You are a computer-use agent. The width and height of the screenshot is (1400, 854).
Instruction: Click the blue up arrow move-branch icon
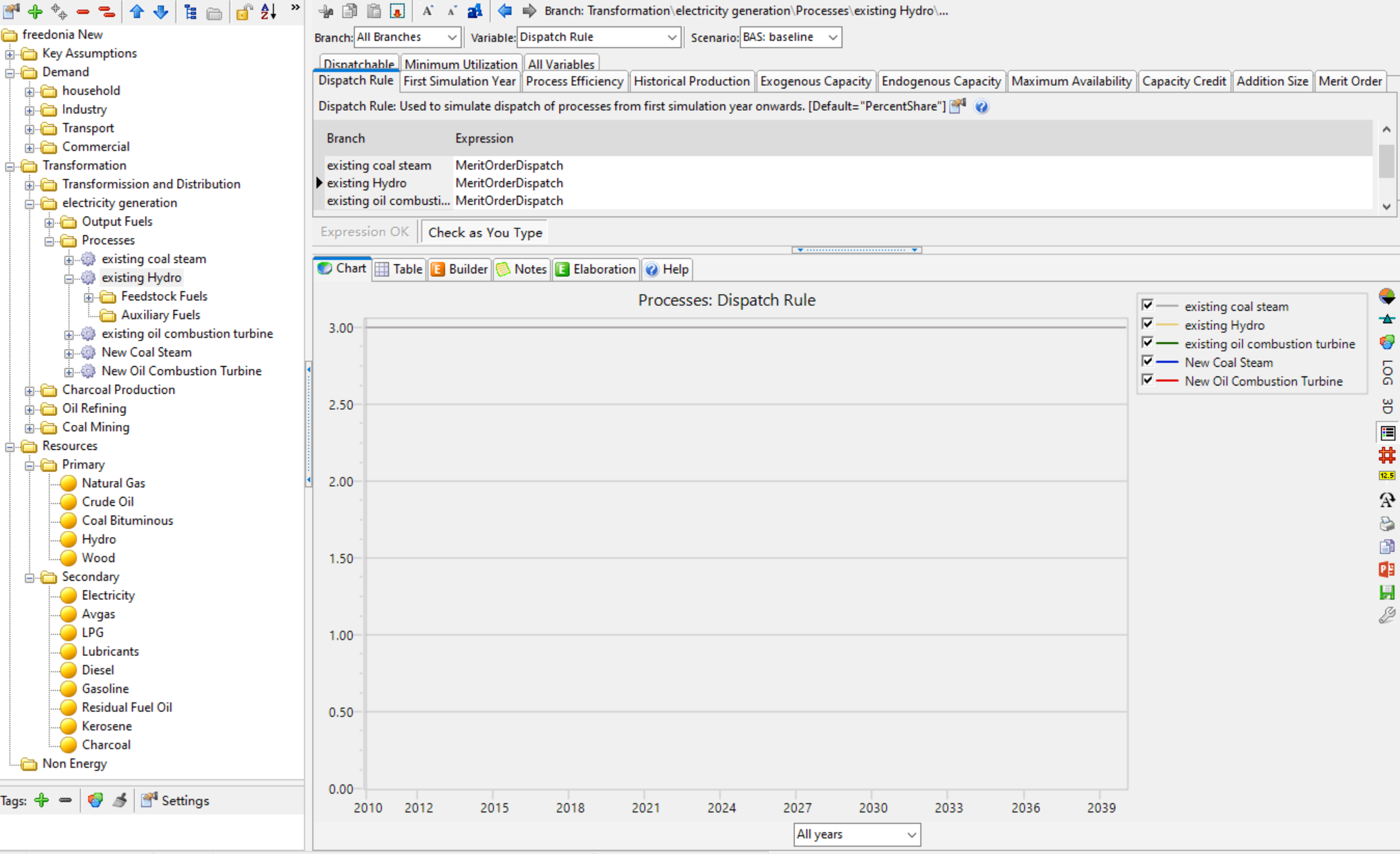coord(137,11)
